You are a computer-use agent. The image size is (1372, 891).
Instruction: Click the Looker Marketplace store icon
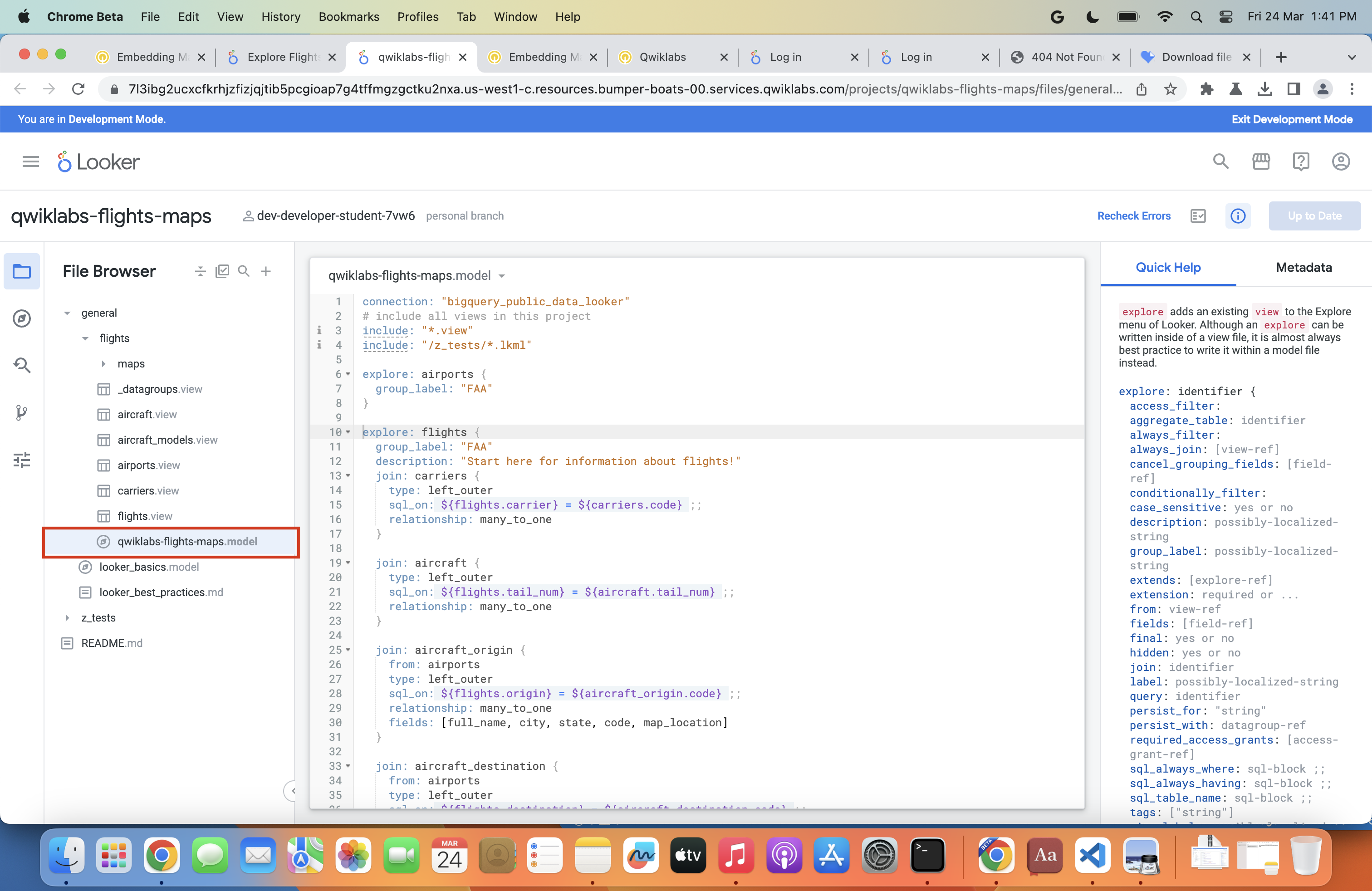tap(1261, 162)
